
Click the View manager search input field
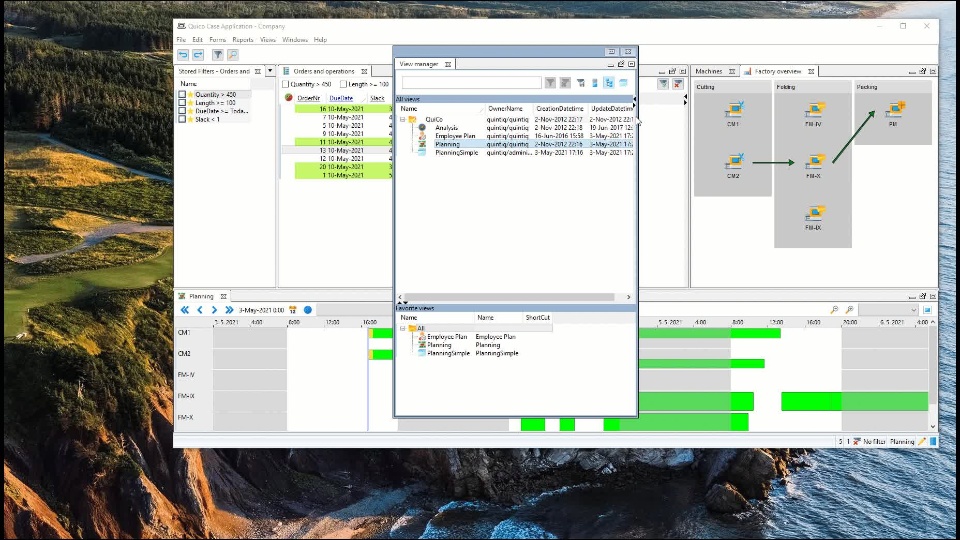point(471,82)
